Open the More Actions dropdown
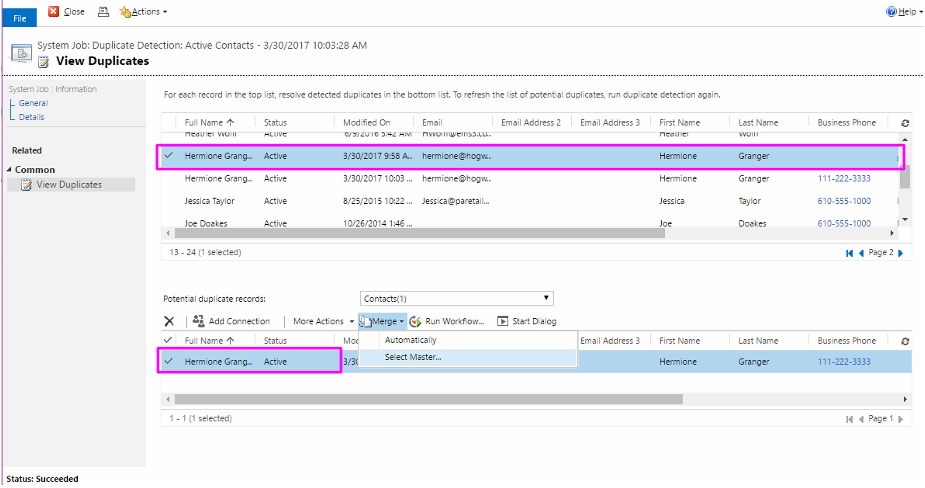The image size is (925, 488). coord(323,321)
